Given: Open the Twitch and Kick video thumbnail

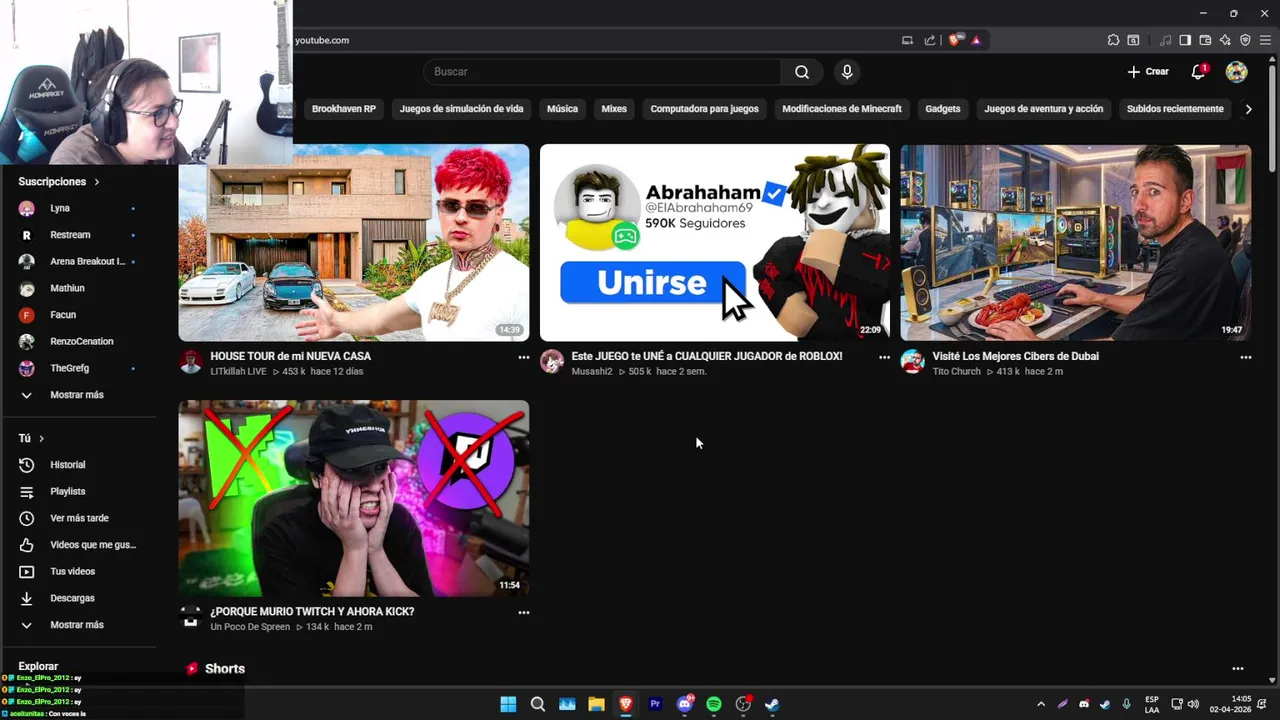Looking at the screenshot, I should pos(354,498).
